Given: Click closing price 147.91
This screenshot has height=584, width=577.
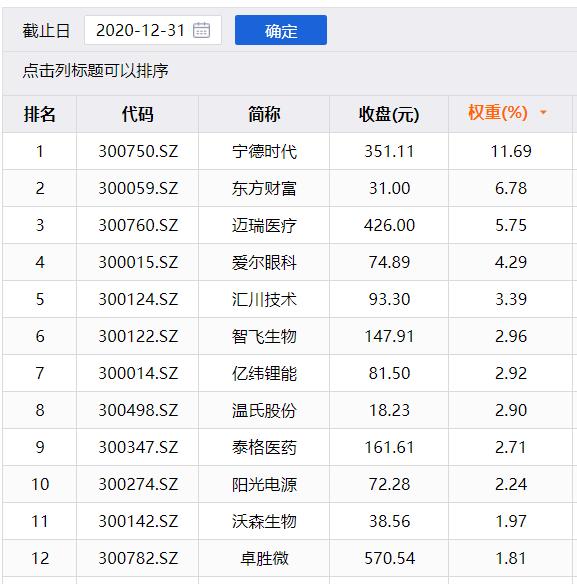Looking at the screenshot, I should pos(389,336).
